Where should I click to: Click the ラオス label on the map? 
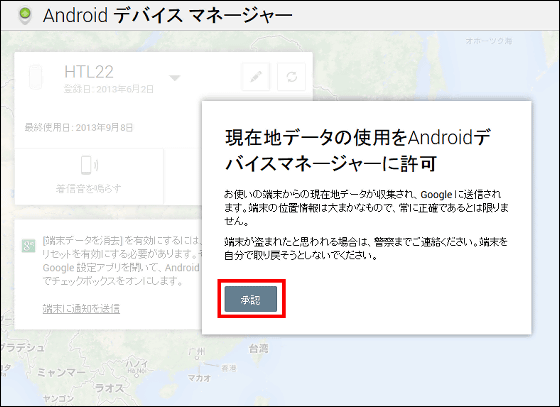pos(109,388)
